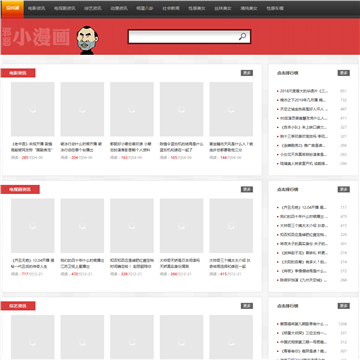
Task: Open ranking entry showing 467 clicks
Action: pos(304,109)
